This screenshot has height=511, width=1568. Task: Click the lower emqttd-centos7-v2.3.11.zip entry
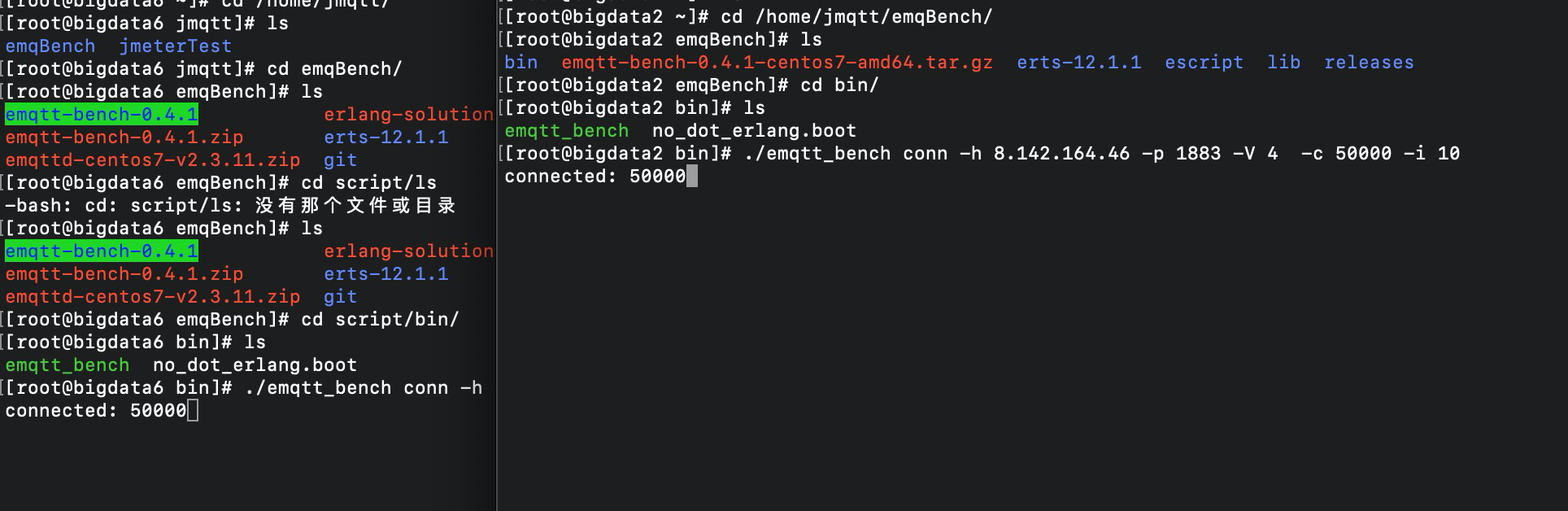coord(152,297)
